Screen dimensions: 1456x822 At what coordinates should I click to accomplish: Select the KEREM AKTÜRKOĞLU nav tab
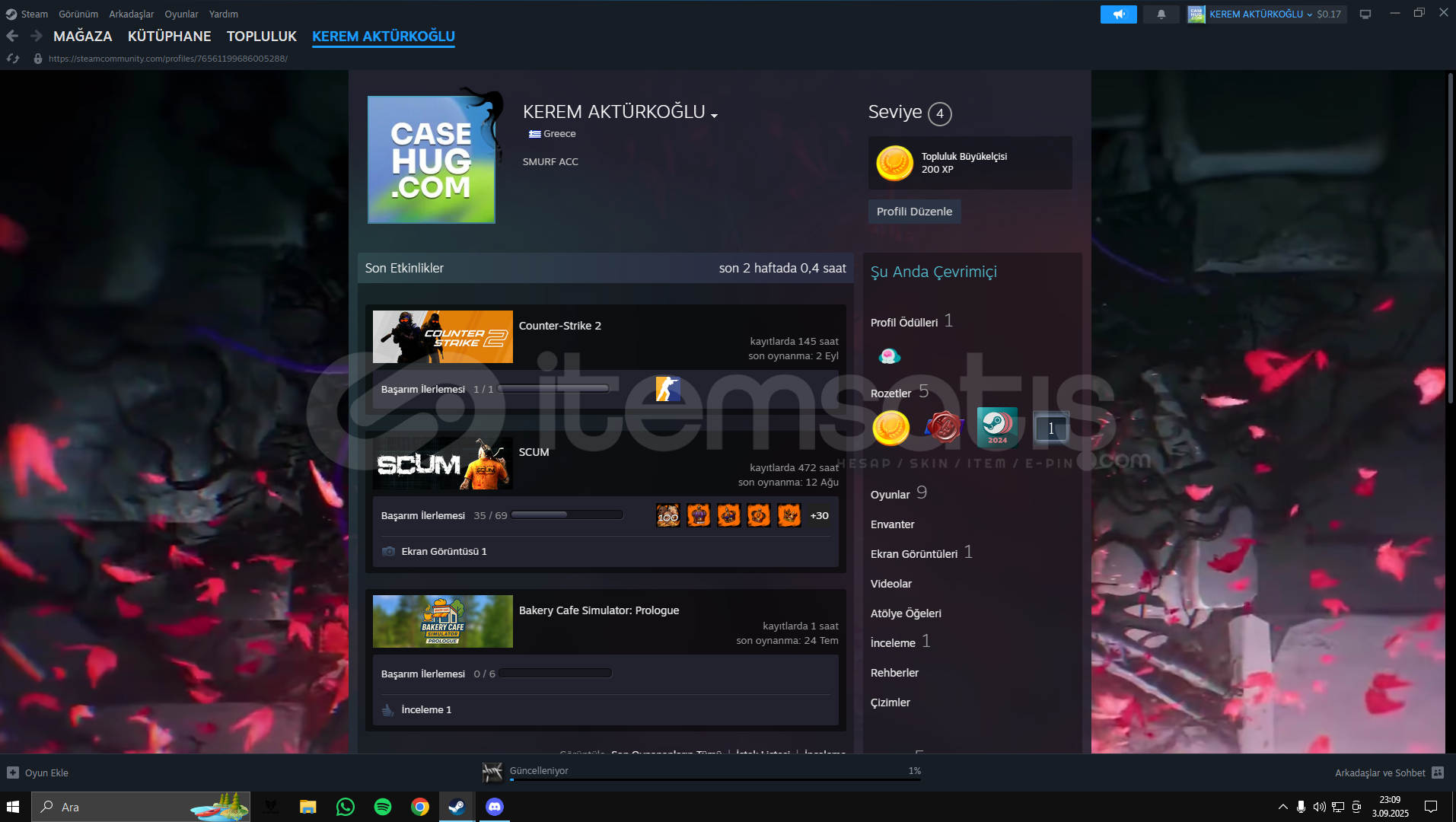pyautogui.click(x=384, y=36)
